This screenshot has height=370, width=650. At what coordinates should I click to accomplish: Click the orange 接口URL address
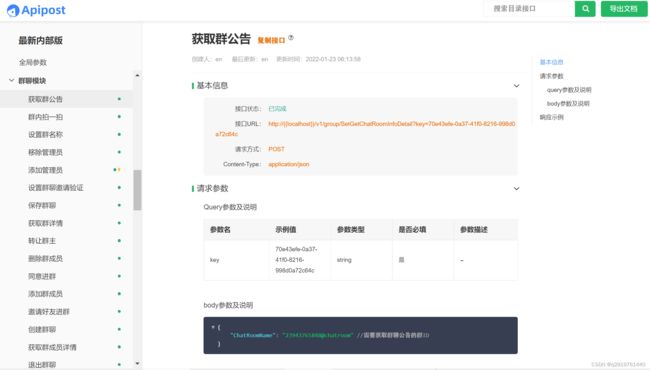pos(365,129)
